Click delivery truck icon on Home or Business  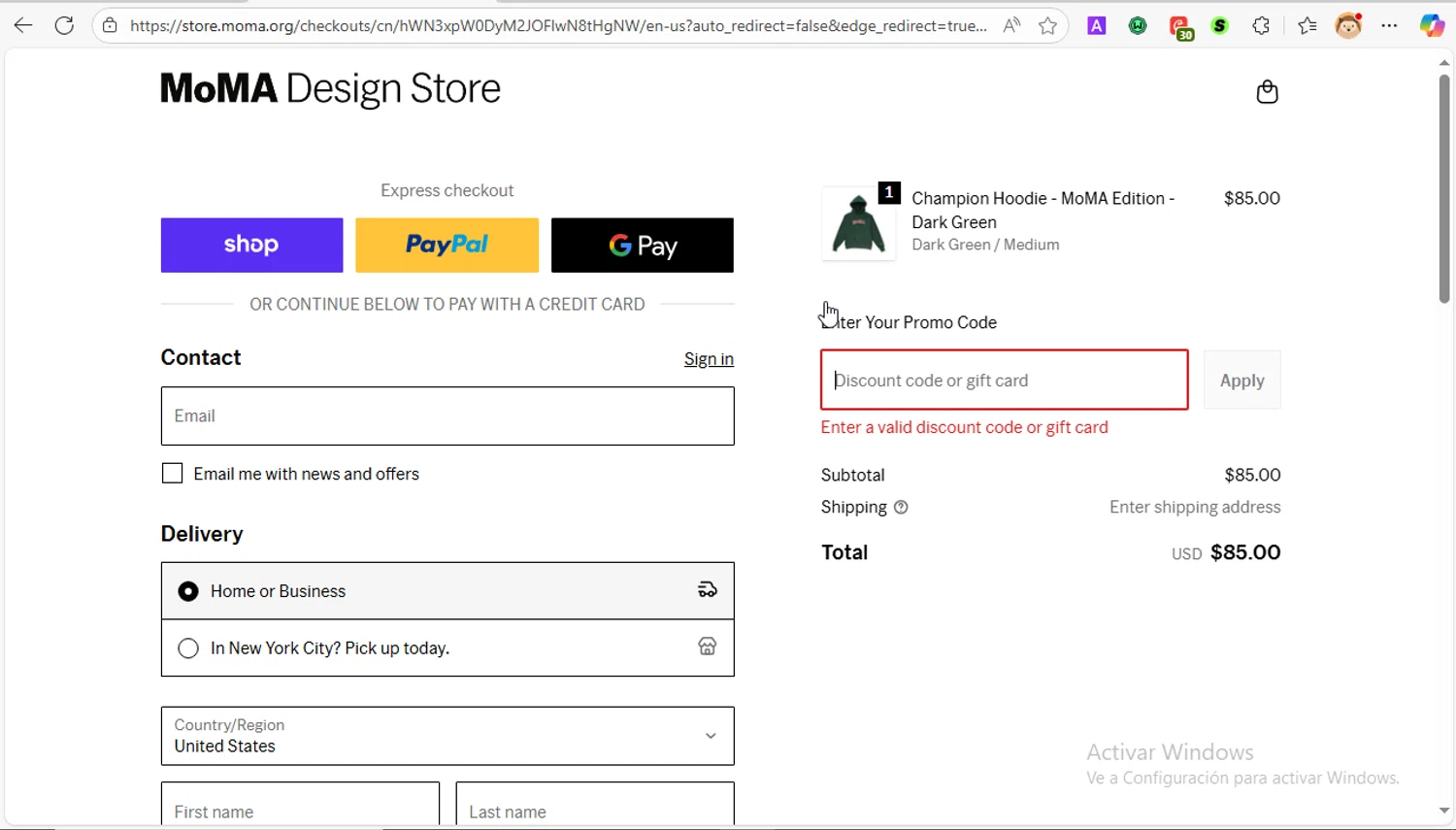click(708, 589)
